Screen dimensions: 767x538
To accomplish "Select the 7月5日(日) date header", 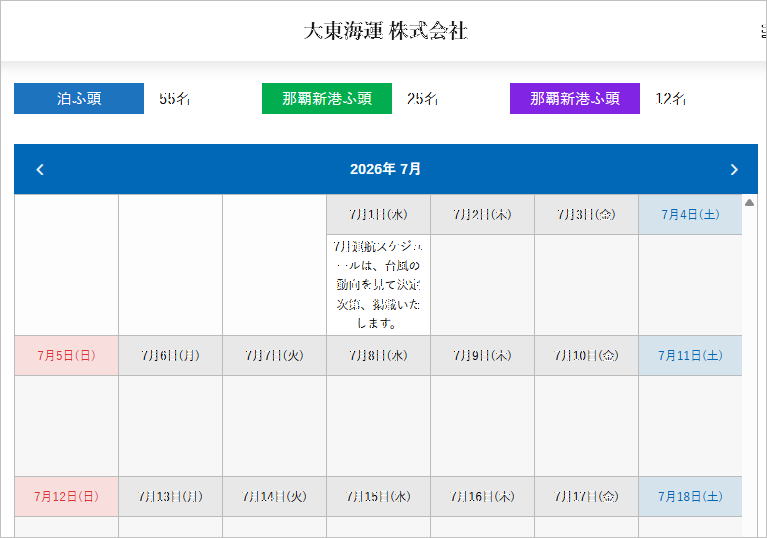I will point(66,356).
